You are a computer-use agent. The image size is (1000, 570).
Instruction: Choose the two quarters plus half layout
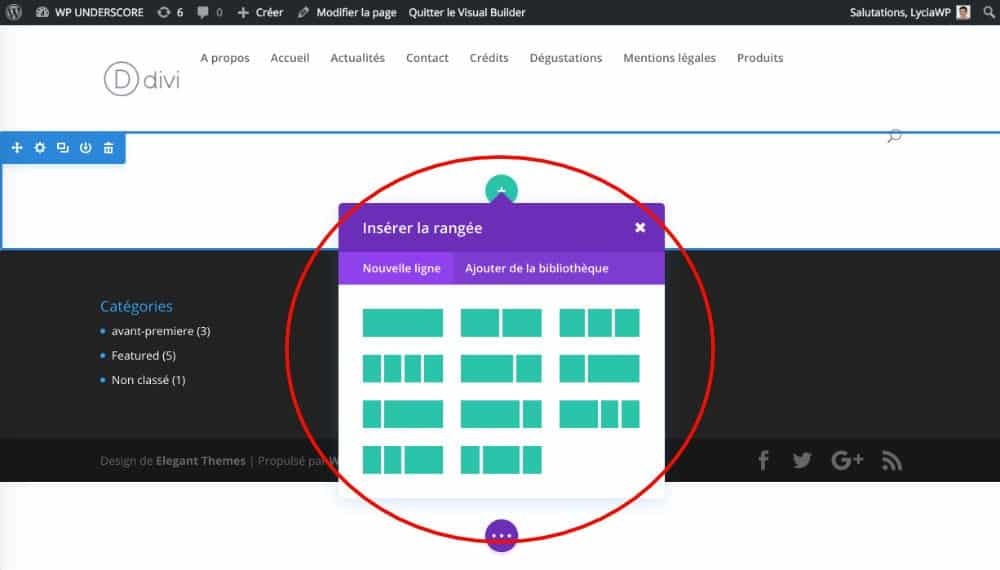[x=402, y=460]
